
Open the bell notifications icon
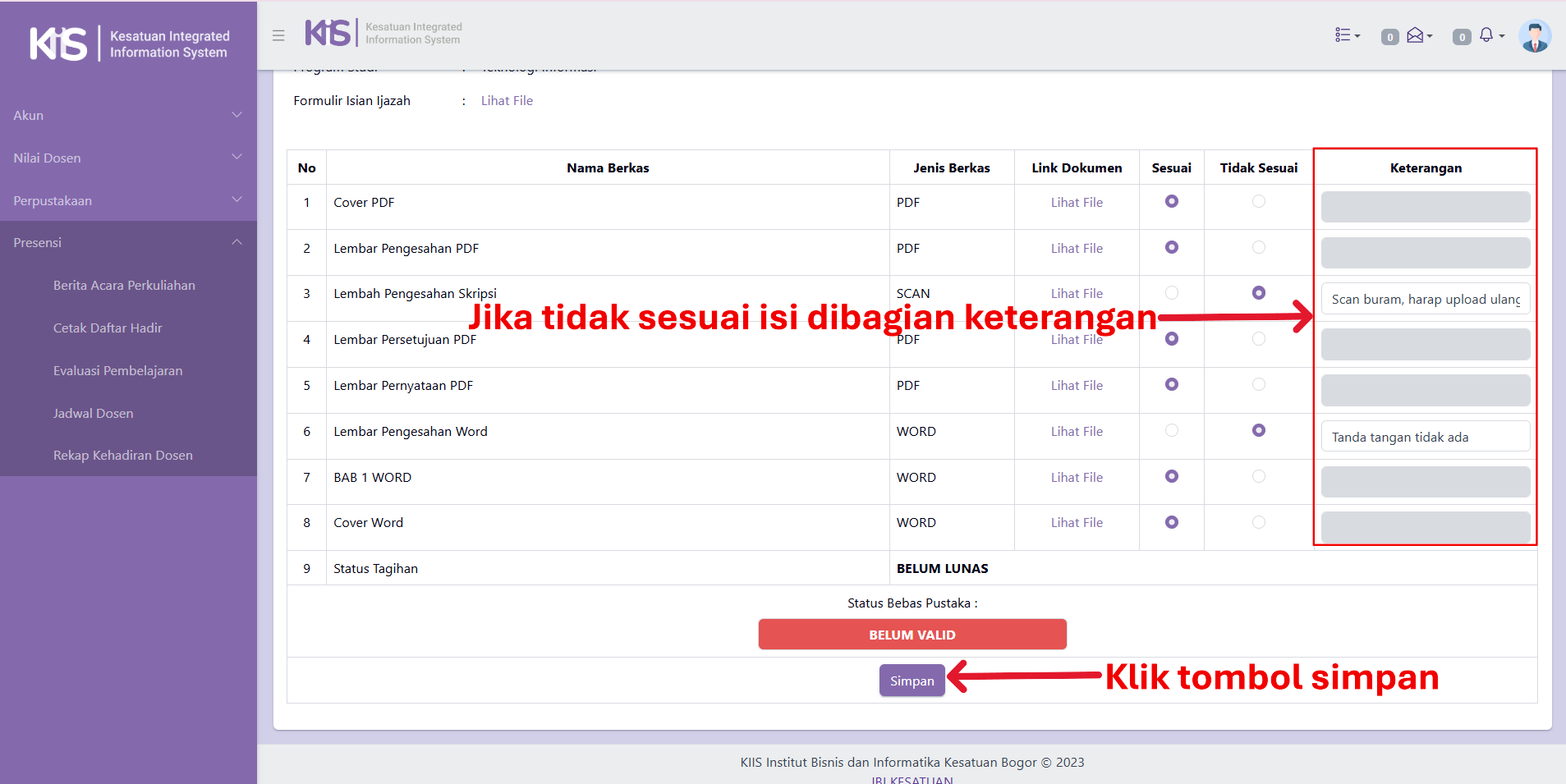coord(1490,35)
